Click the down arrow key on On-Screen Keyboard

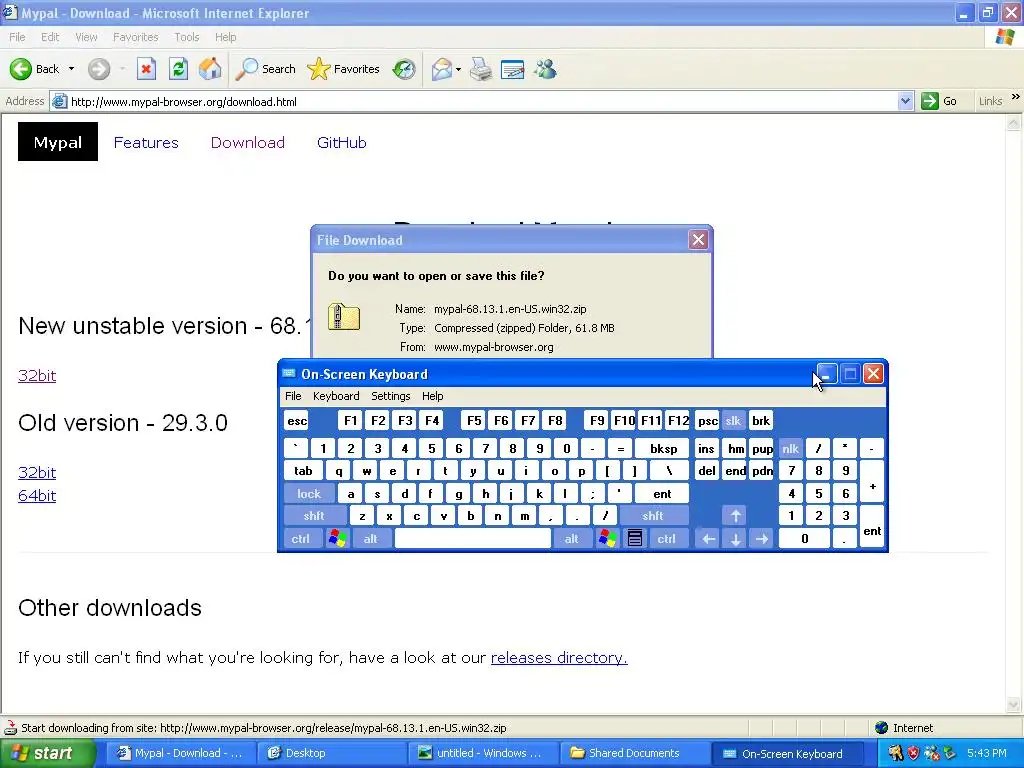coord(735,539)
